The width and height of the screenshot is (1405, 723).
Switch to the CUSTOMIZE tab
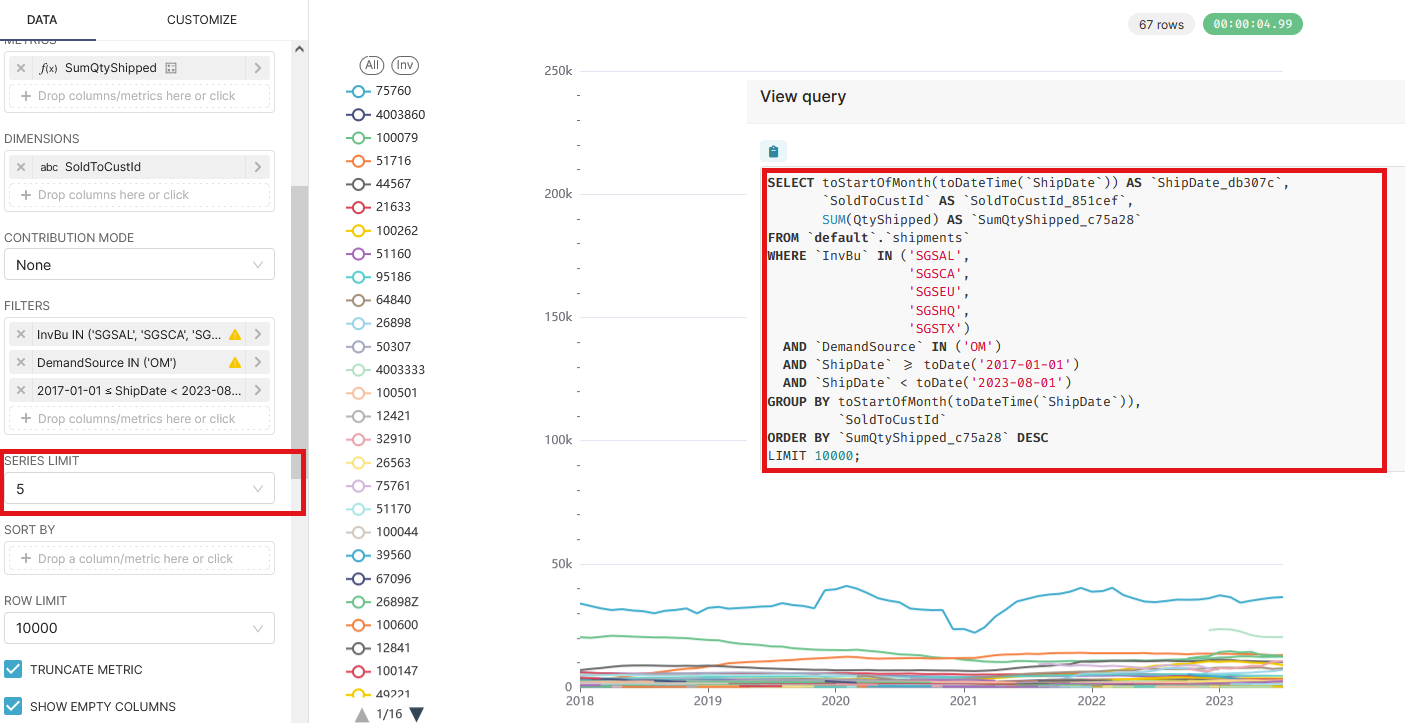coord(201,19)
